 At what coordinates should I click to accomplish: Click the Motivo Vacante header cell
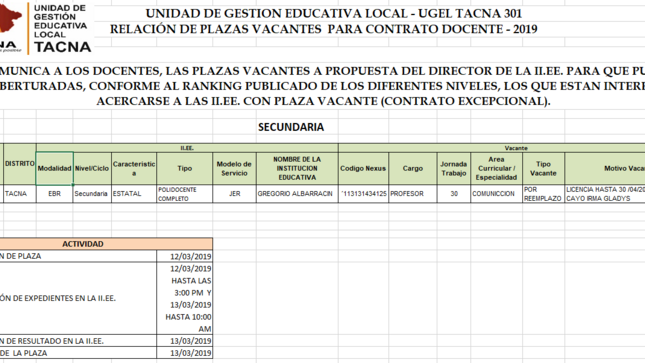click(x=605, y=168)
